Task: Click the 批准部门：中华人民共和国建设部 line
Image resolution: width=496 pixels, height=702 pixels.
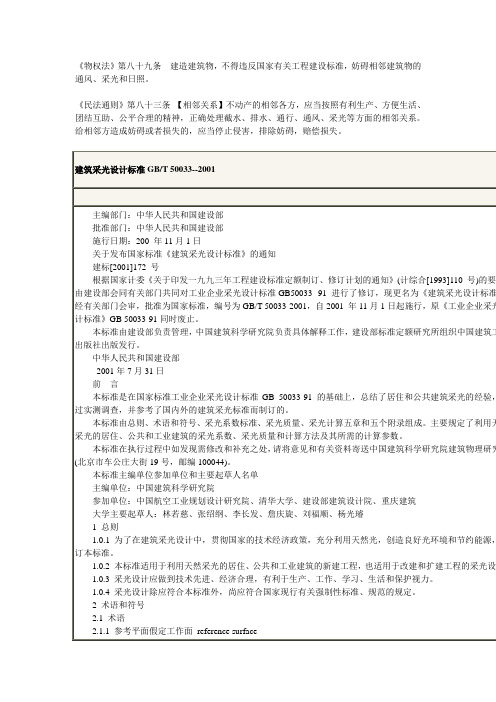Action: (158, 228)
